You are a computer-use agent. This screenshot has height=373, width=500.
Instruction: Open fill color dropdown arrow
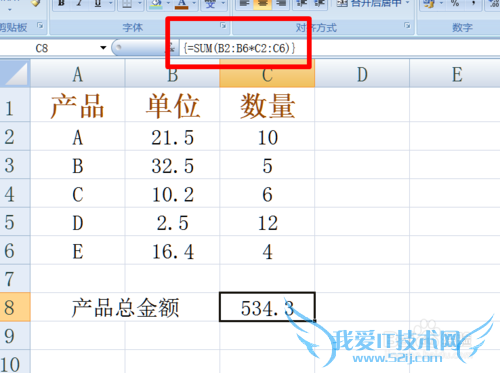tap(168, 4)
